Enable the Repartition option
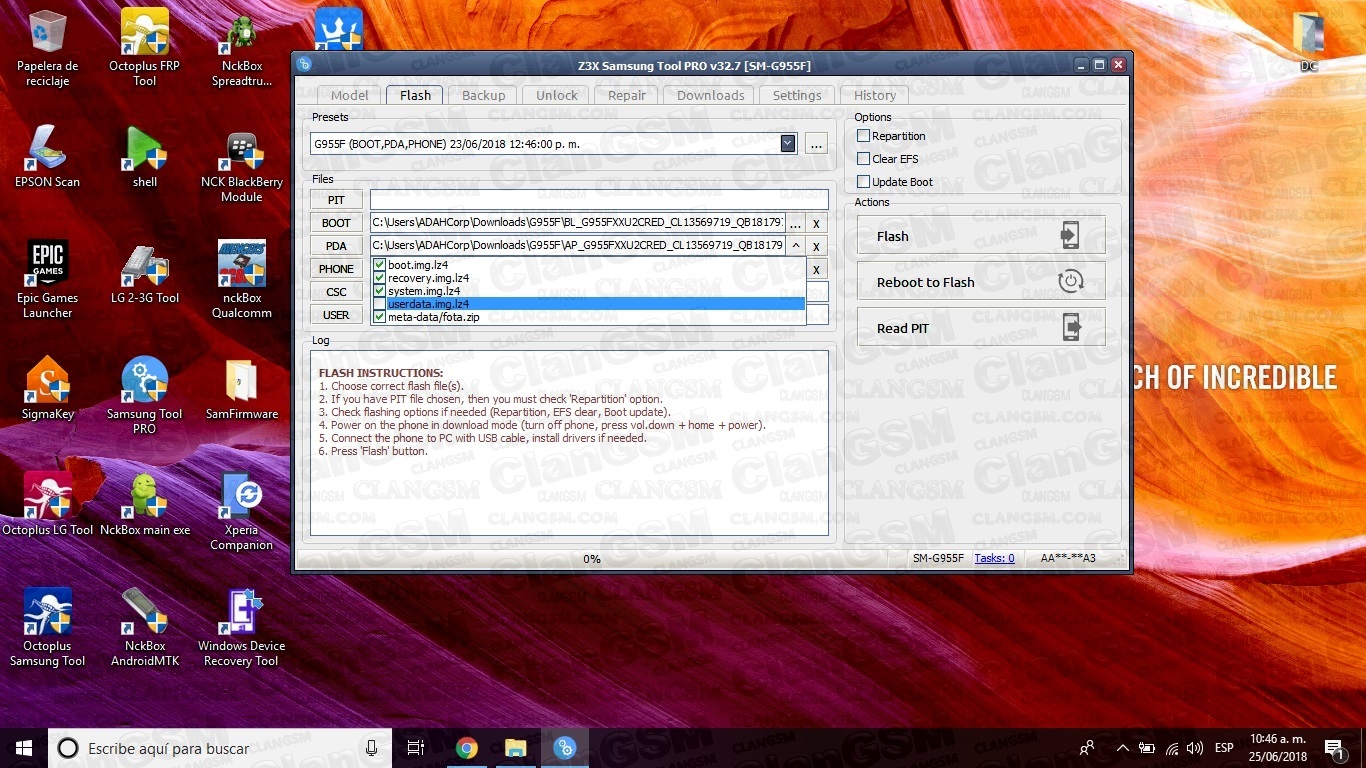 (x=864, y=136)
